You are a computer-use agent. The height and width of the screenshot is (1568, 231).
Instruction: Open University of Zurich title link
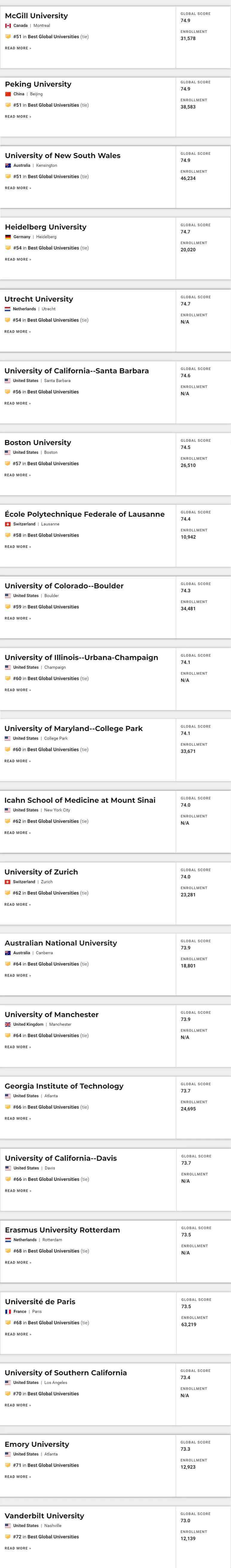click(x=41, y=872)
